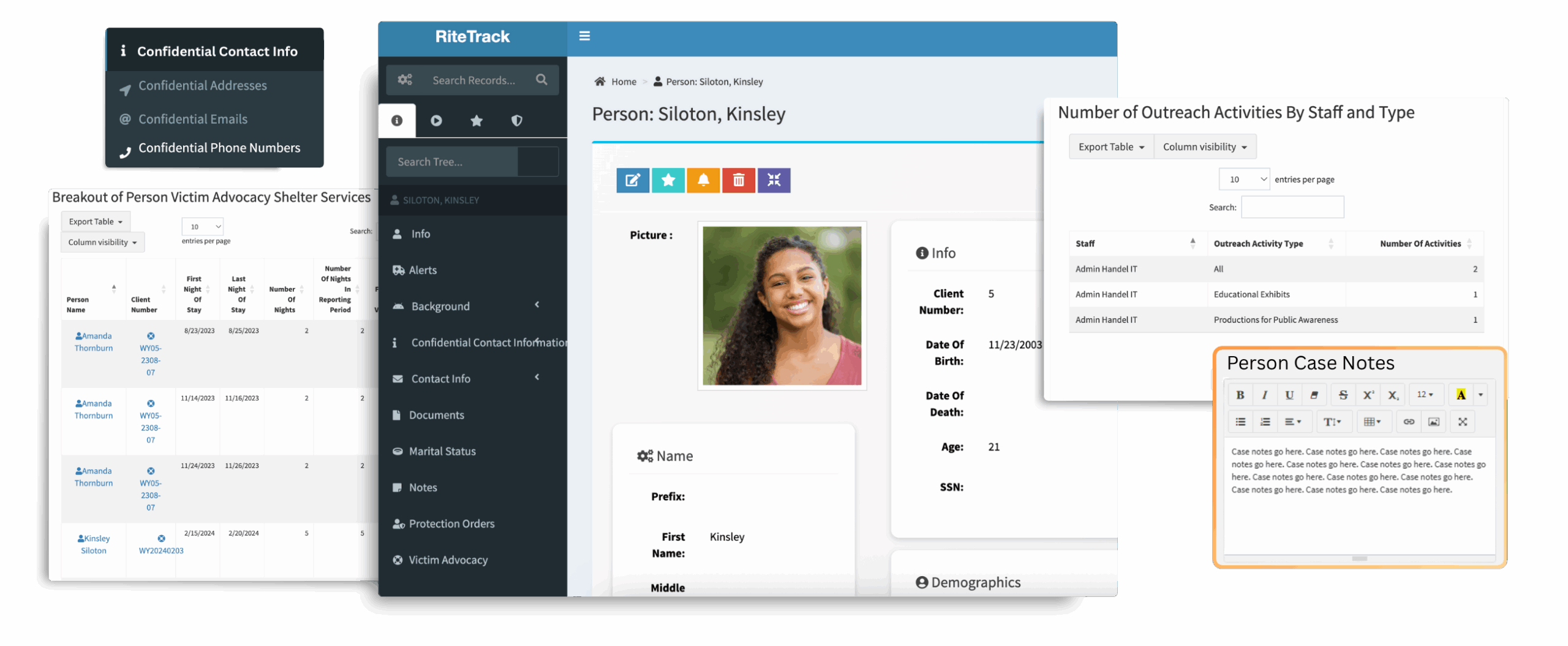Toggle italic formatting in case notes
The image size is (1568, 646).
tap(1265, 395)
